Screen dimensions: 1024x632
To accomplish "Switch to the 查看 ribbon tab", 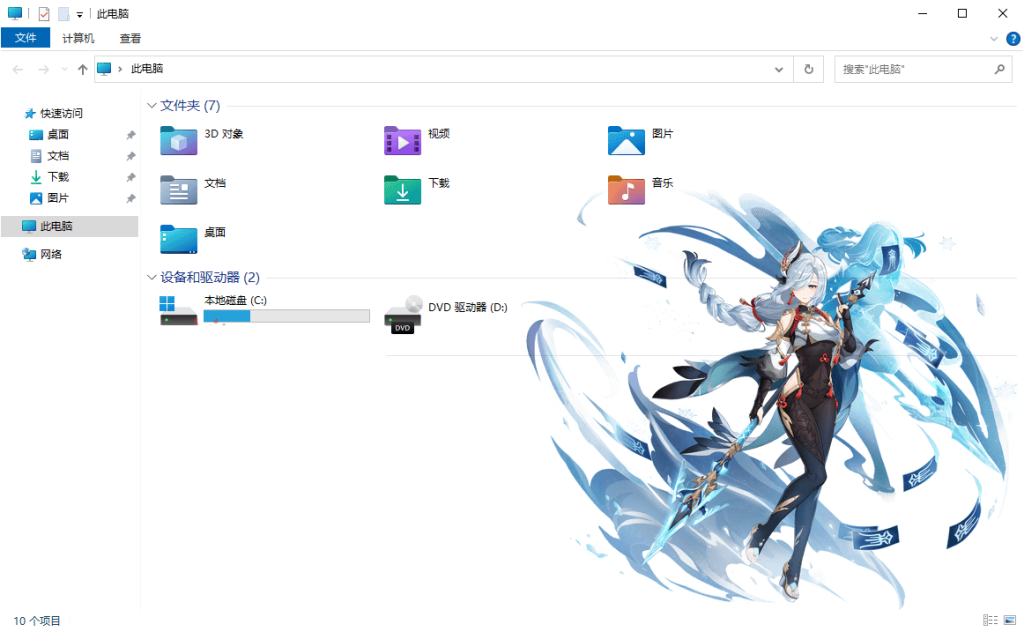I will click(131, 38).
